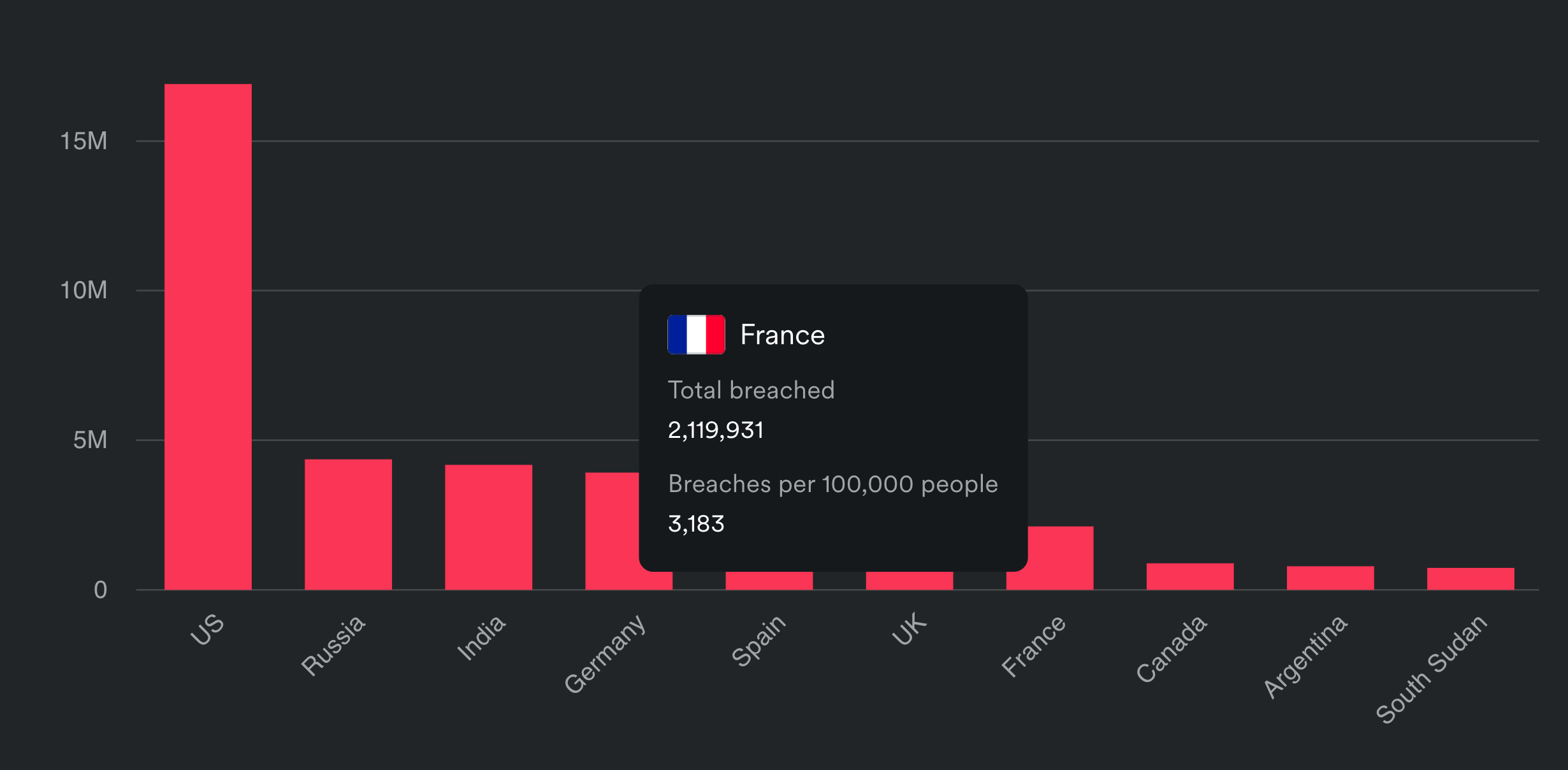Screen dimensions: 1568x770
Task: Click the UK axis label
Action: tap(910, 629)
